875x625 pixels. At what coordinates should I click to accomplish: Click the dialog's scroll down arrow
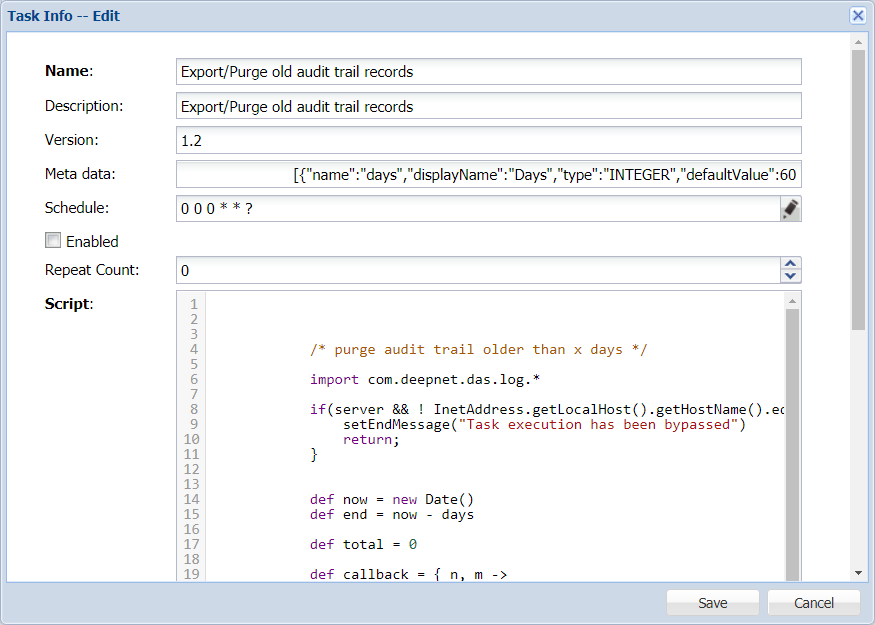[858, 573]
